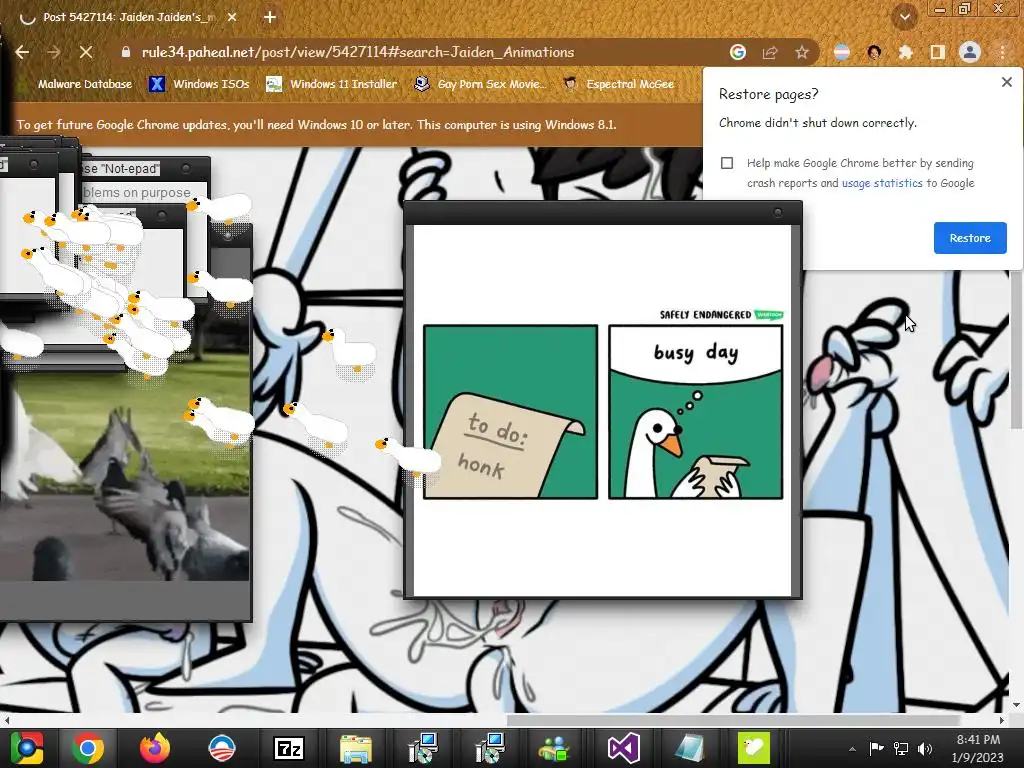This screenshot has width=1024, height=768.
Task: Click the horizontal page scrollbar
Action: 733,720
